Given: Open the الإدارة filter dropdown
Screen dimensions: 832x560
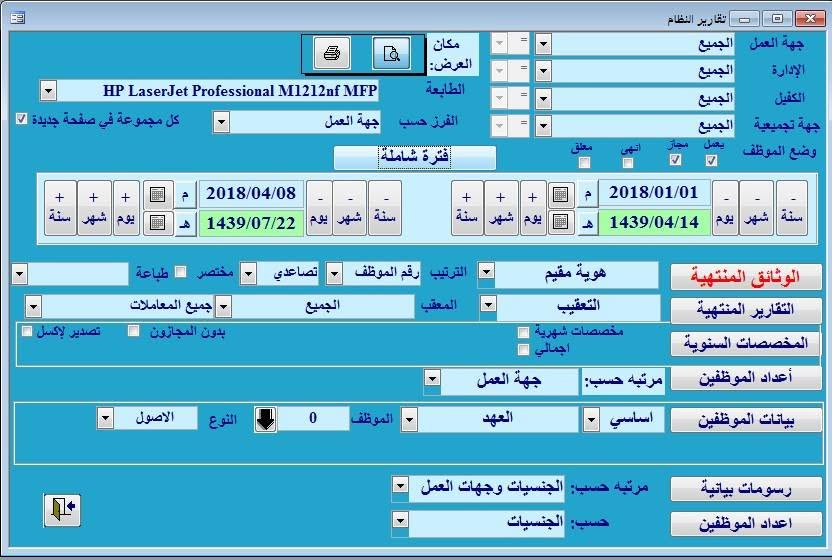Looking at the screenshot, I should click(543, 71).
